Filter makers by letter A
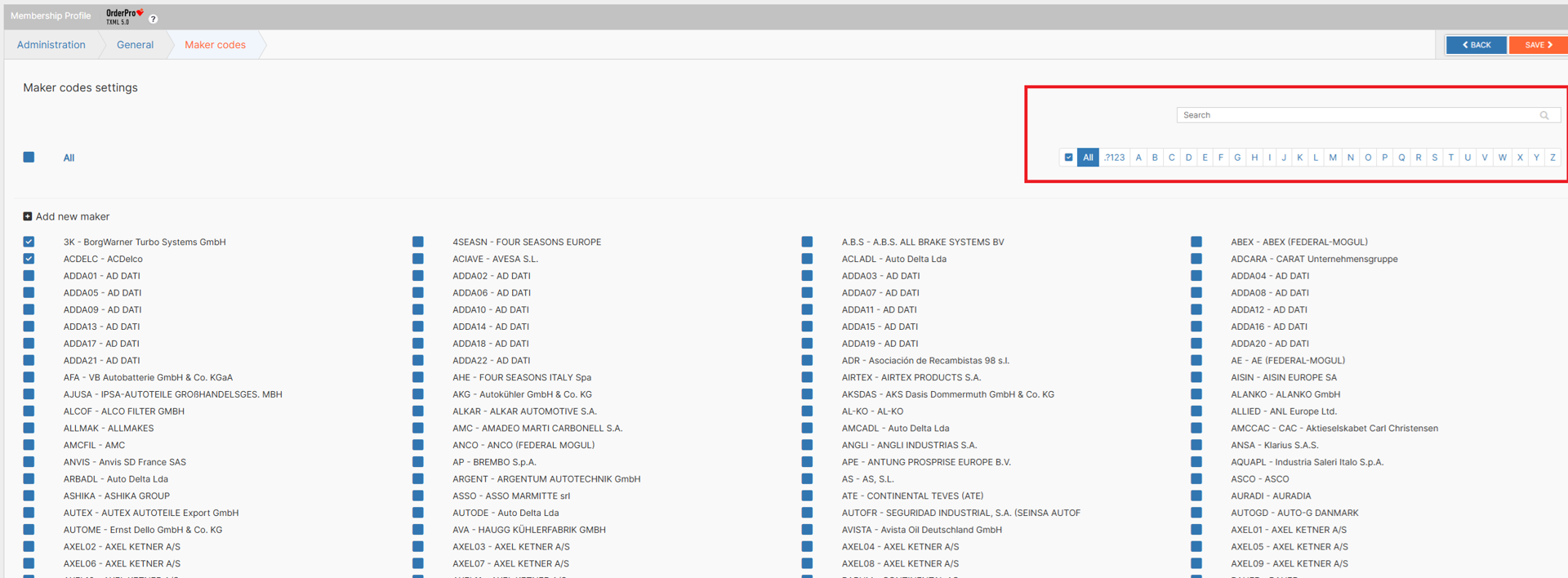Viewport: 1568px width, 578px height. [1138, 158]
